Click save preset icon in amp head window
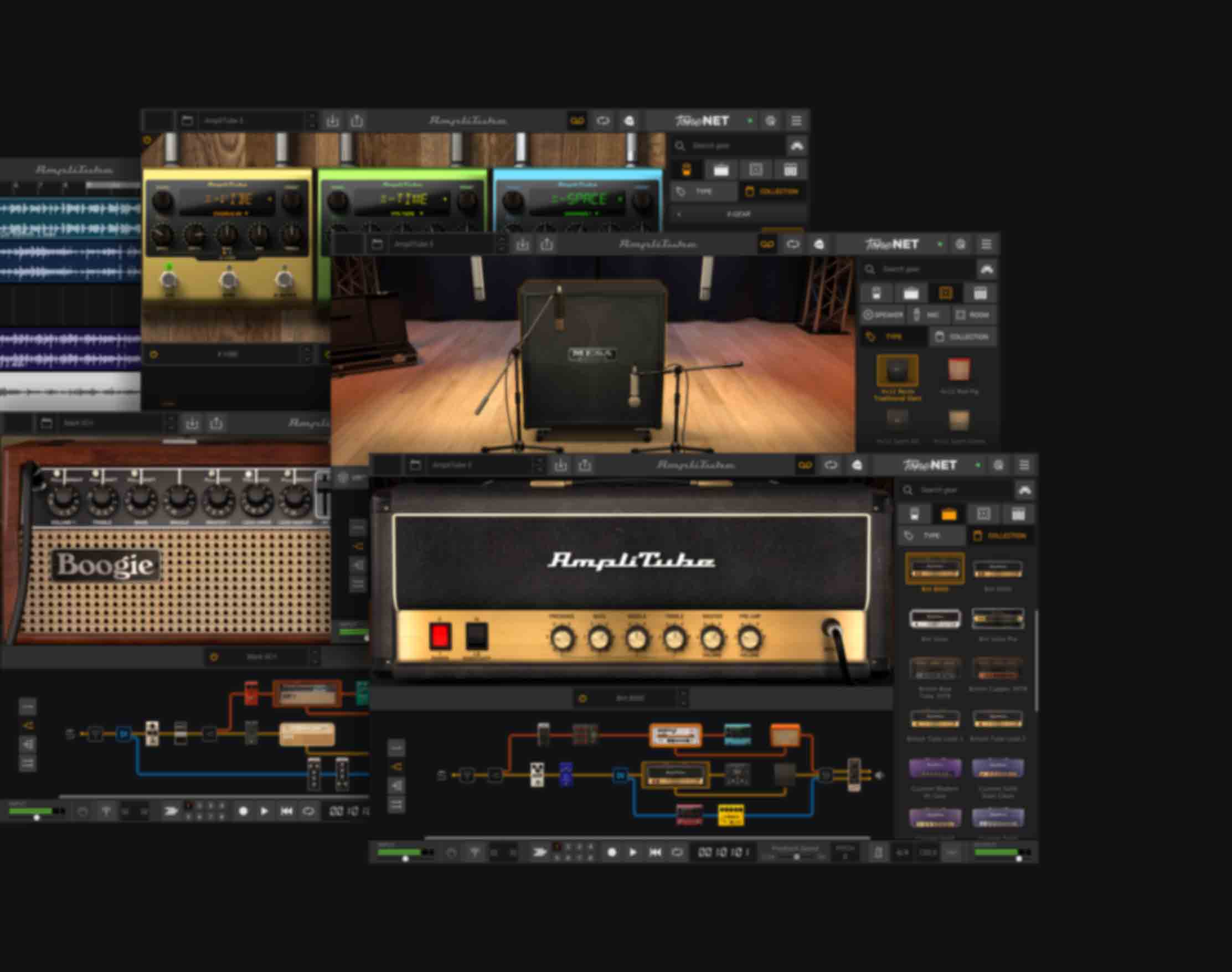 561,465
